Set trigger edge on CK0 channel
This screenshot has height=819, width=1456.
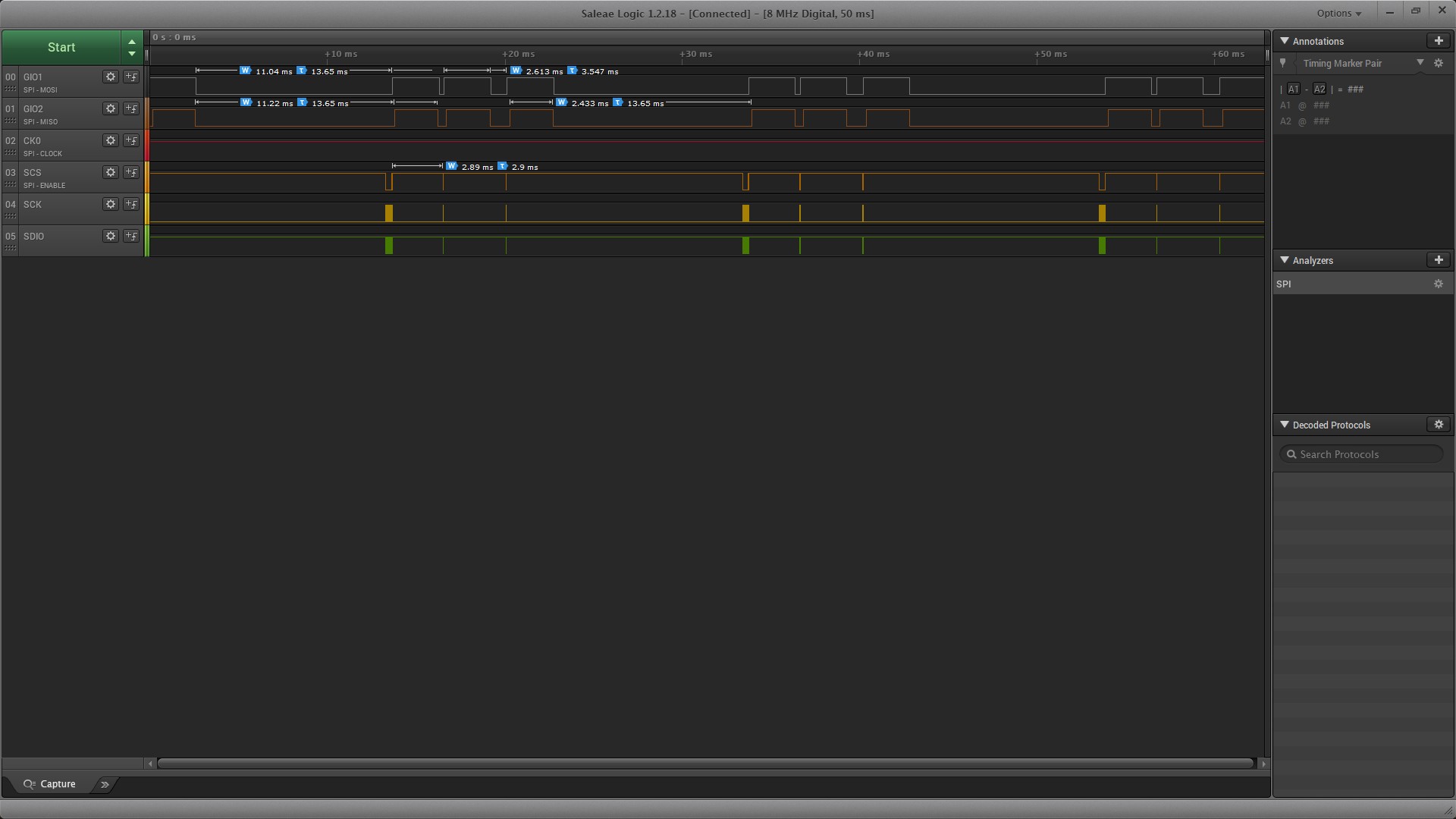[x=131, y=140]
